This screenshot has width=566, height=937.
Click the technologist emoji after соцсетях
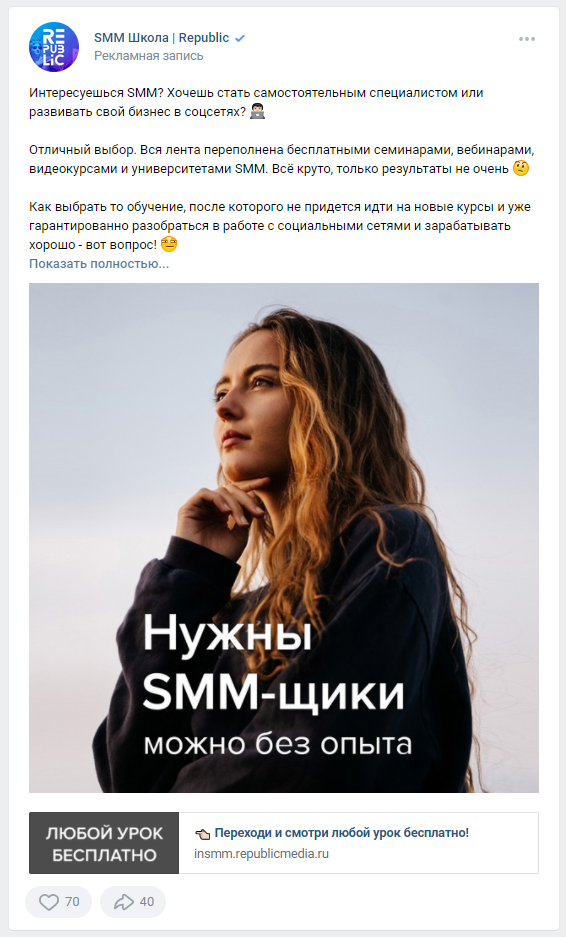[258, 112]
